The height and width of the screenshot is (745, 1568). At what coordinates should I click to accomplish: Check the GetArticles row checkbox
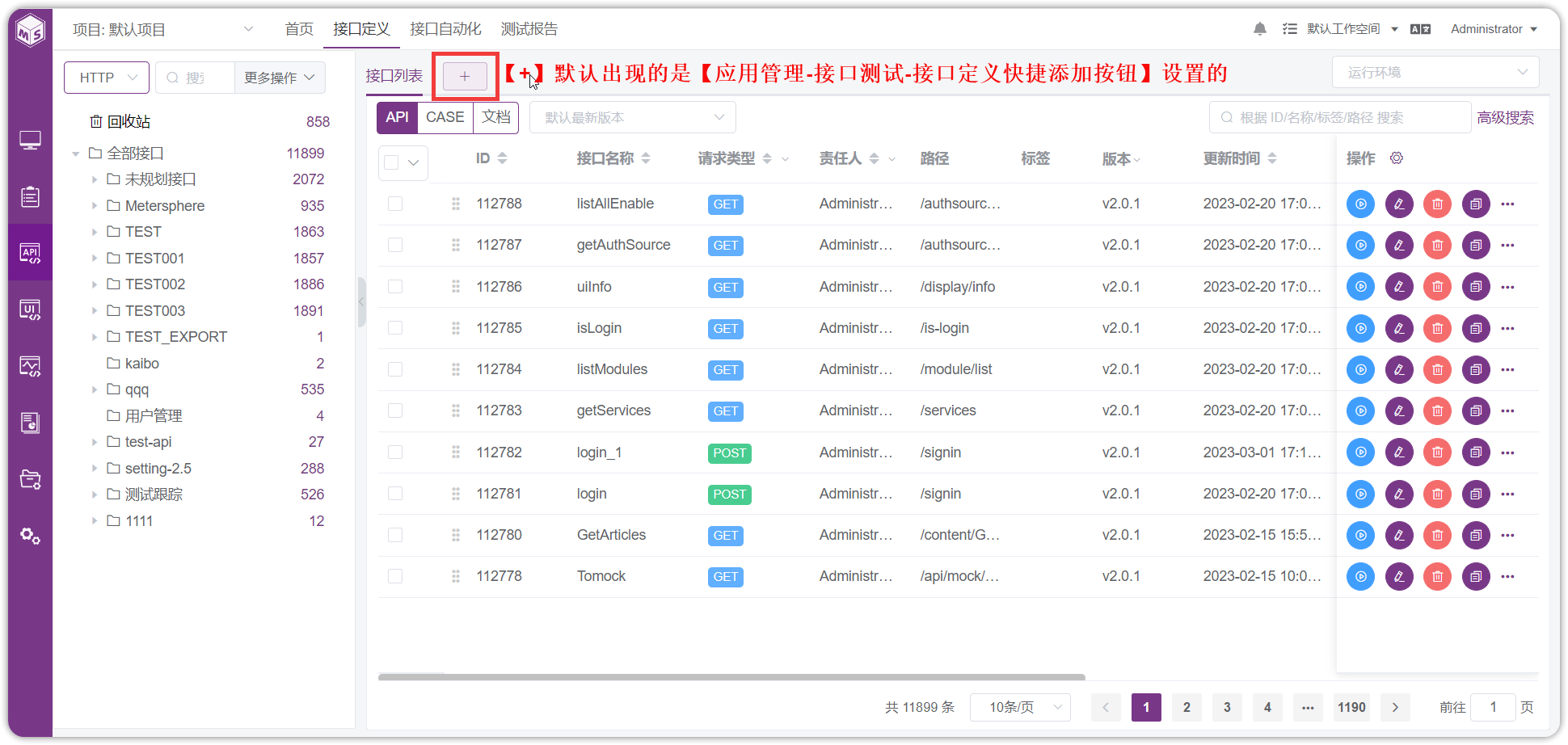(395, 535)
